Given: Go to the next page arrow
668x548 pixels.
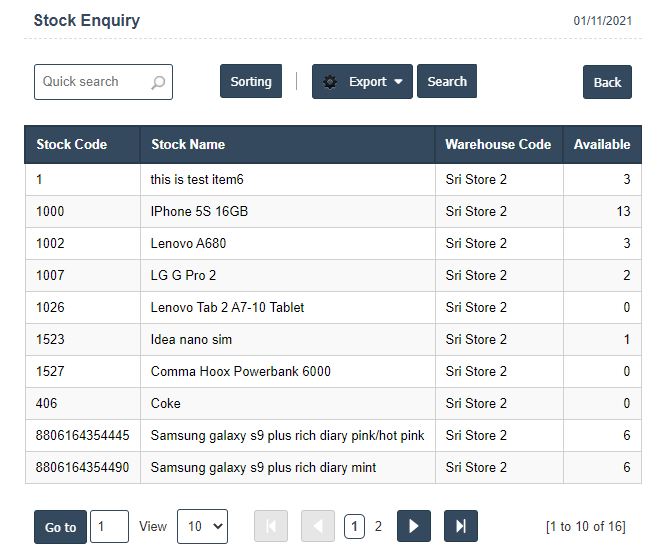Looking at the screenshot, I should point(414,526).
